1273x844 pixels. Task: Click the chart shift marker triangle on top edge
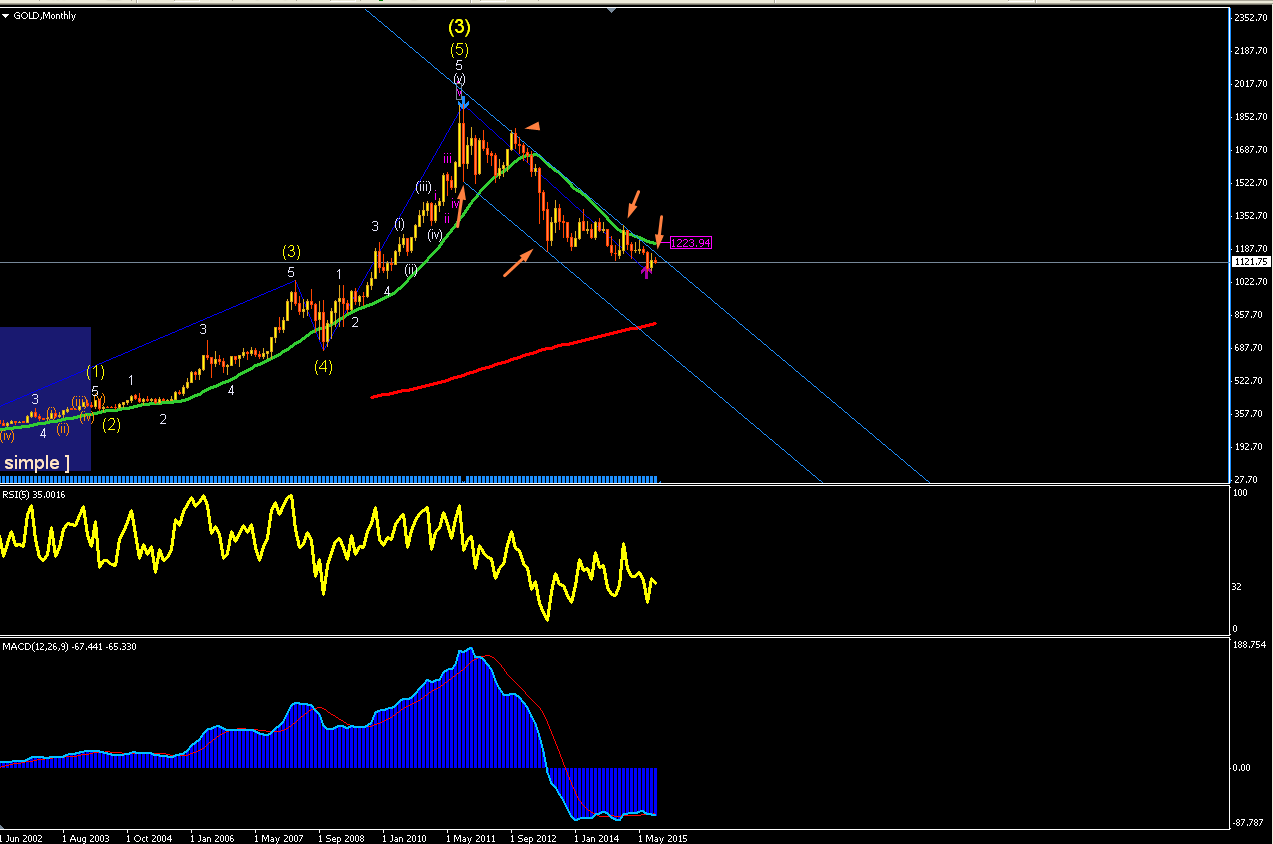[x=612, y=11]
